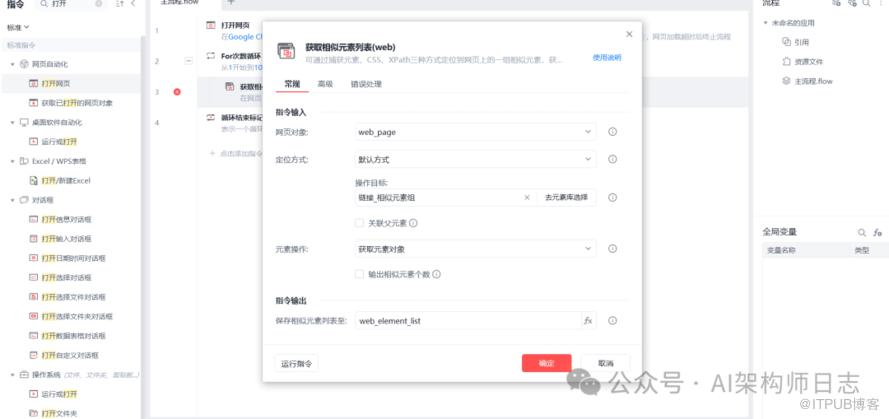This screenshot has width=889, height=419.
Task: Collapse the 网页自动化 tree group
Action: (12, 64)
